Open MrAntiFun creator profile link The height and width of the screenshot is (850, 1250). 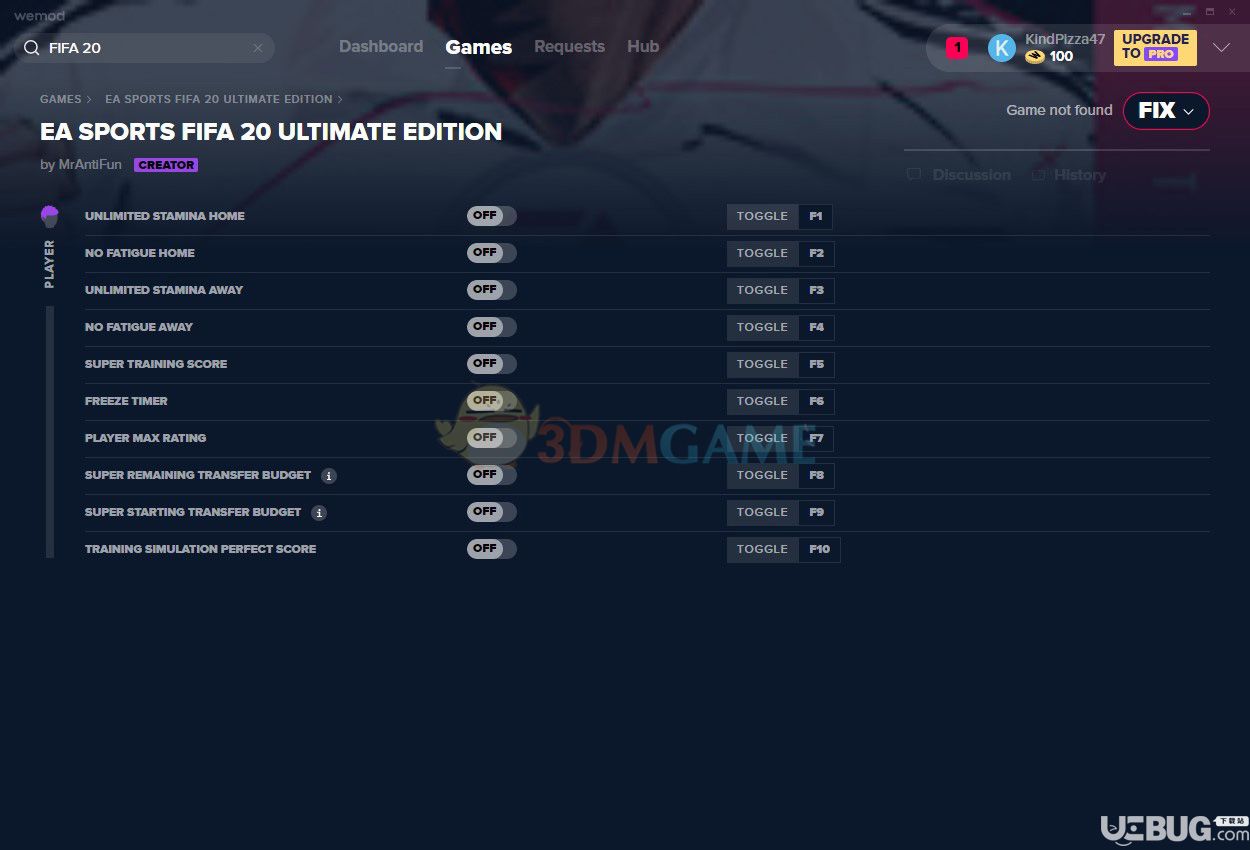[x=90, y=165]
